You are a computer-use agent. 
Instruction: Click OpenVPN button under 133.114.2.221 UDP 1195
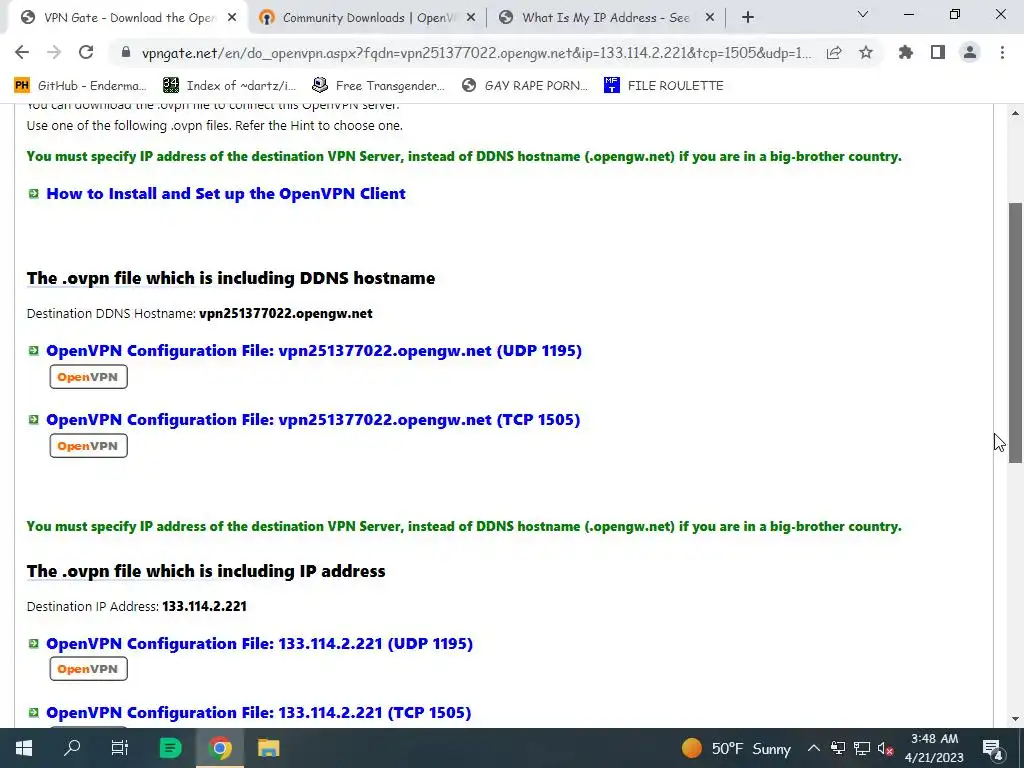point(88,669)
